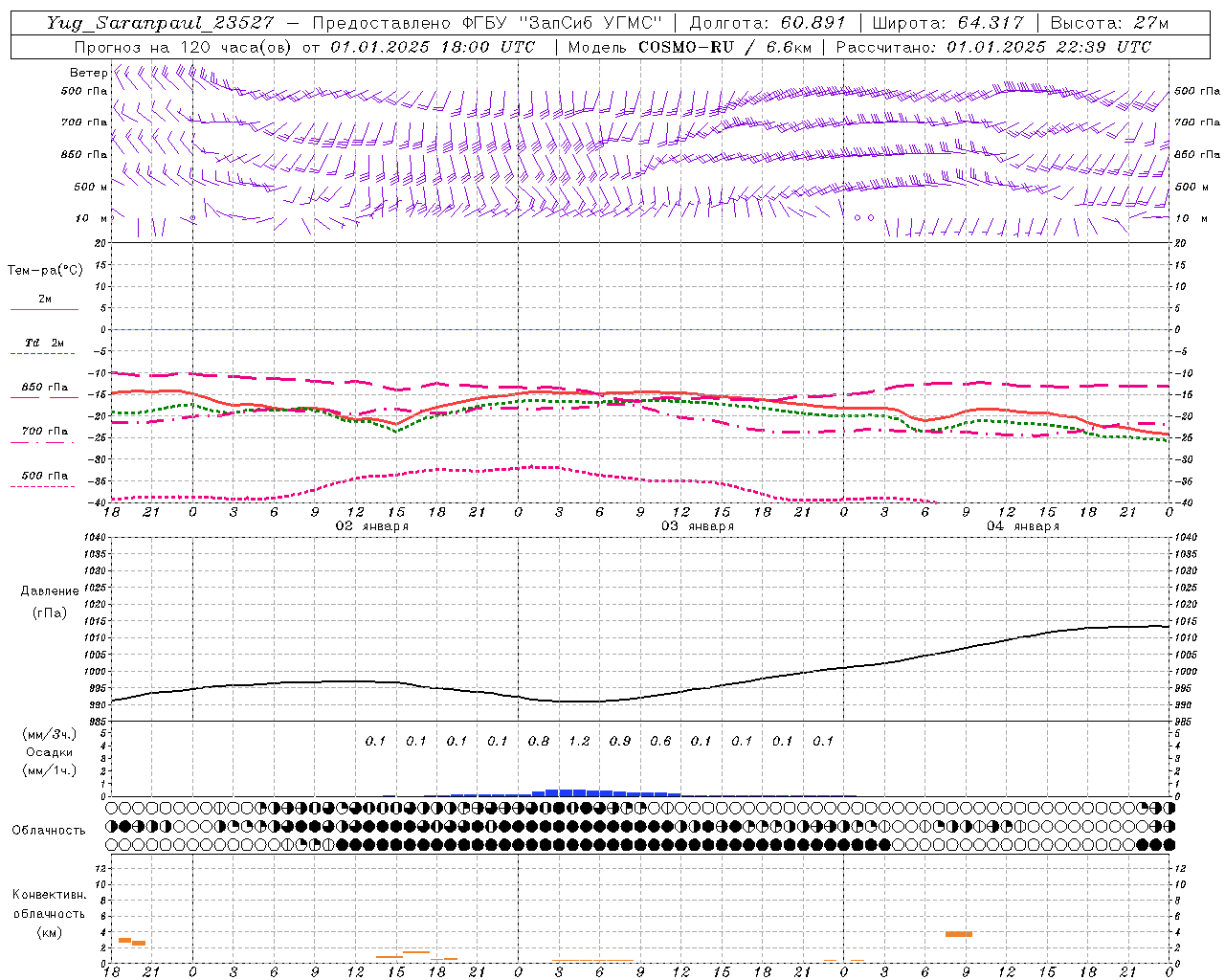
Task: Click the precipitation value '0.9'
Action: tap(620, 742)
